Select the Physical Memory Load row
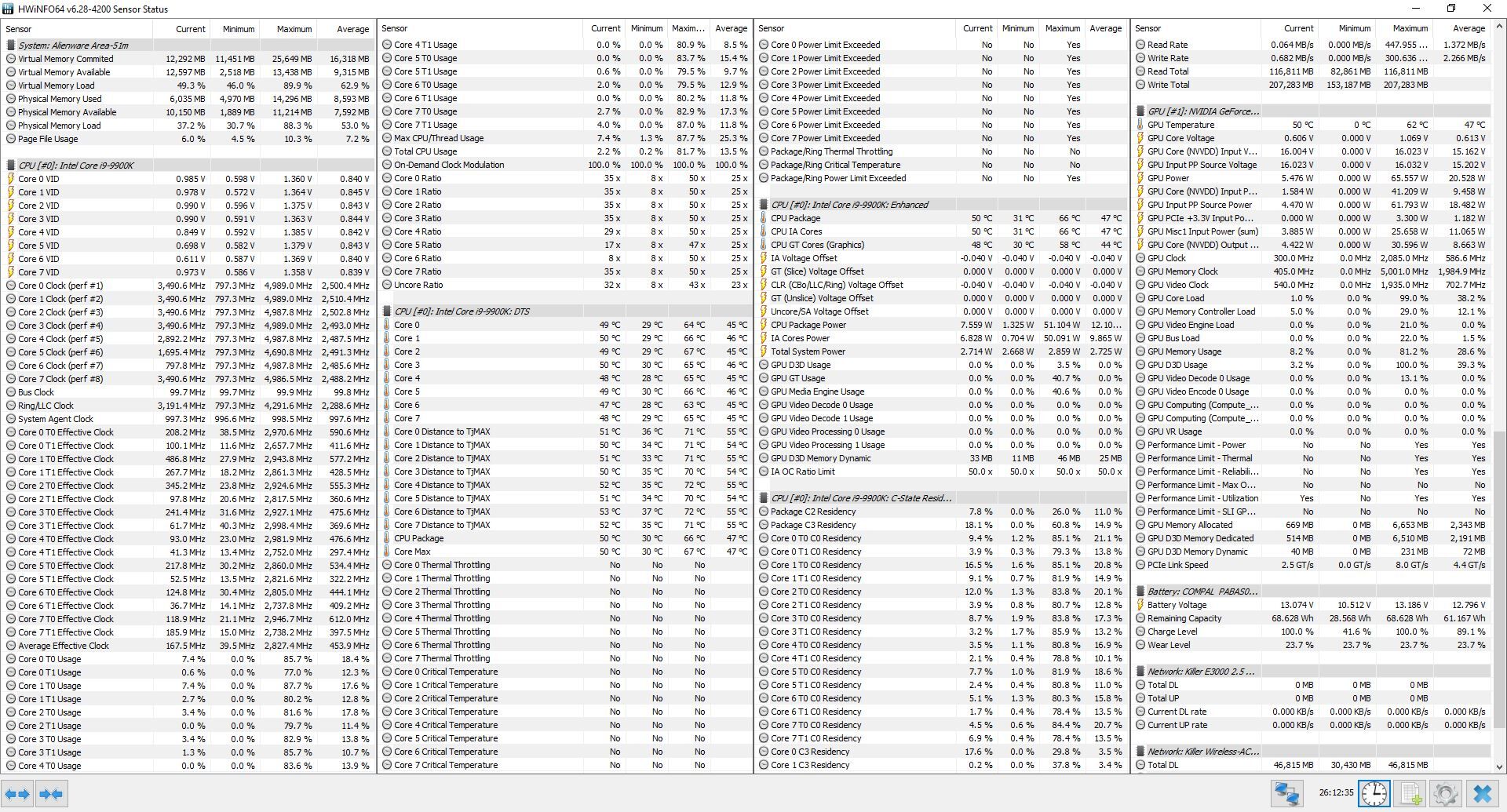This screenshot has height=812, width=1507. pos(188,126)
